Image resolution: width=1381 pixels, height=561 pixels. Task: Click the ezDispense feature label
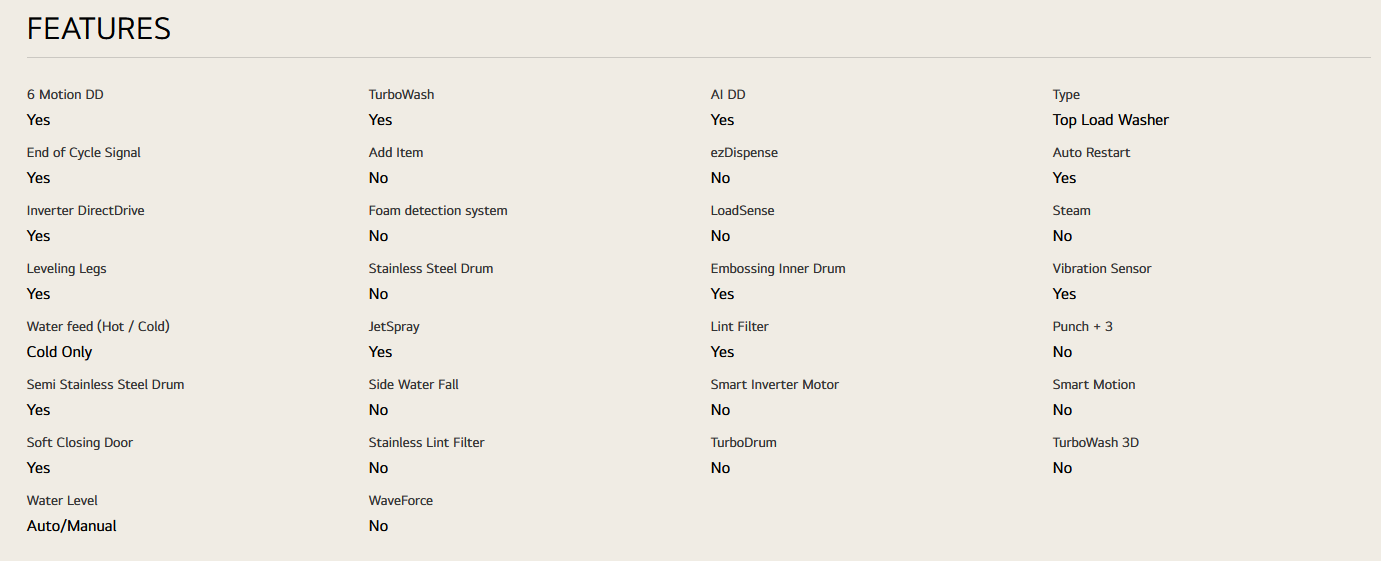[x=744, y=153]
